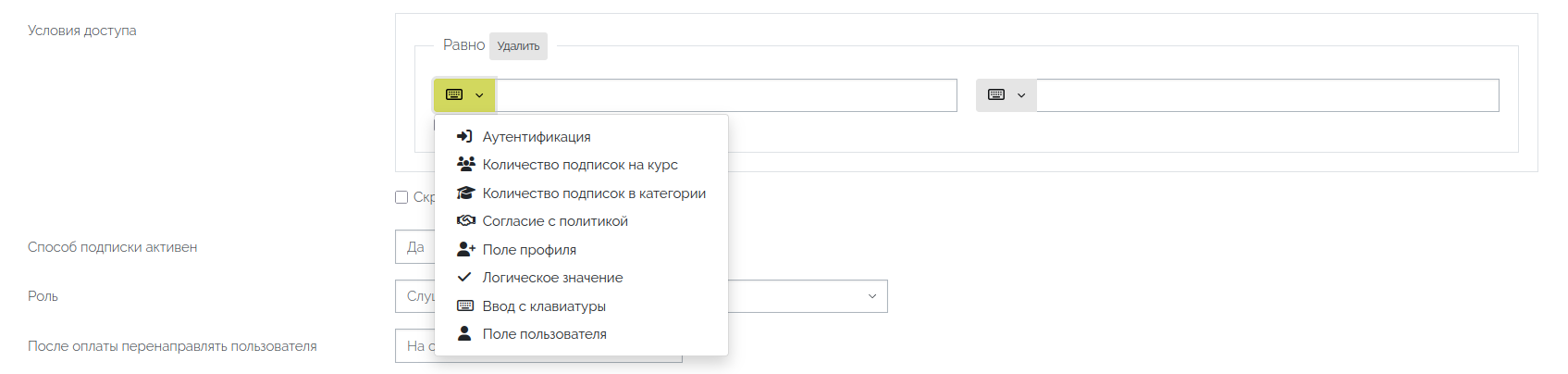Click the handshake Согласие с политикой icon
1568x374 pixels.
pyautogui.click(x=465, y=221)
